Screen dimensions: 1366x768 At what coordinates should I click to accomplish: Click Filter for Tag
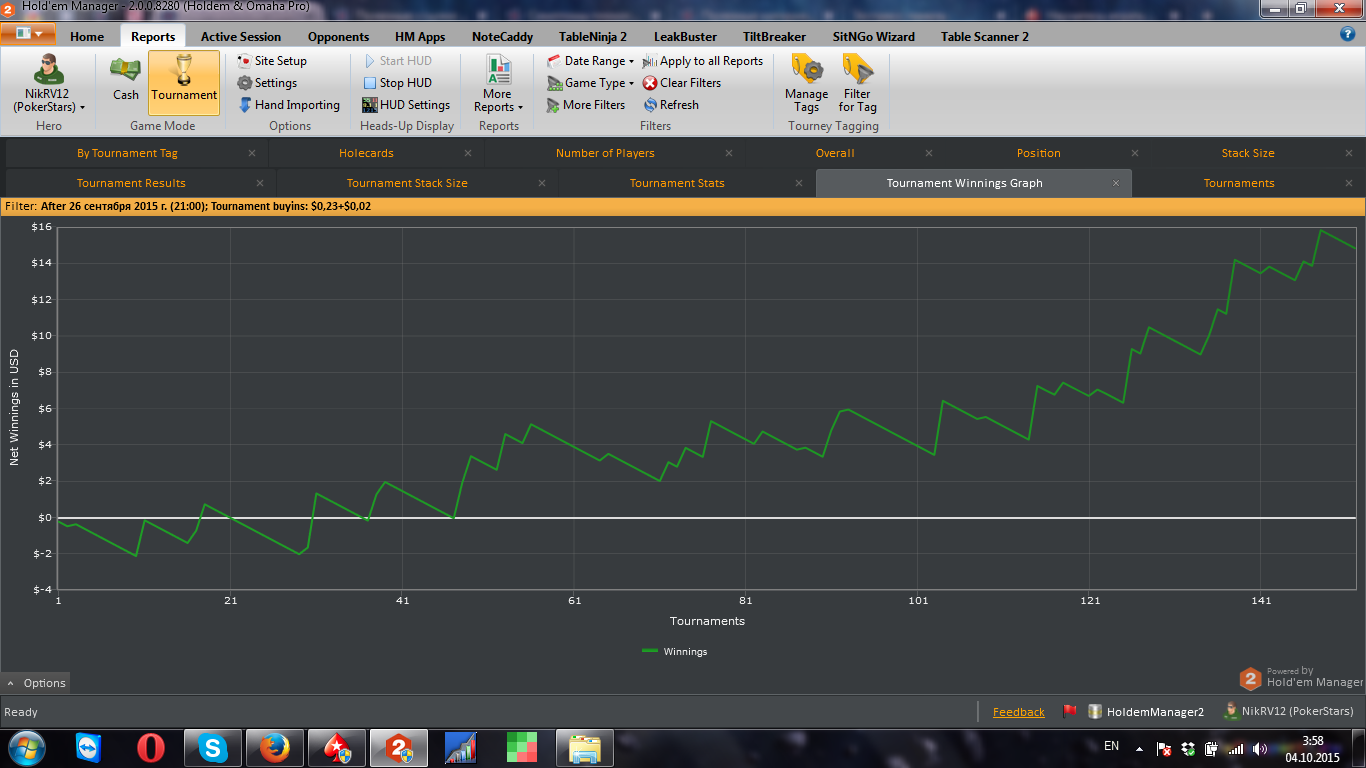coord(858,84)
